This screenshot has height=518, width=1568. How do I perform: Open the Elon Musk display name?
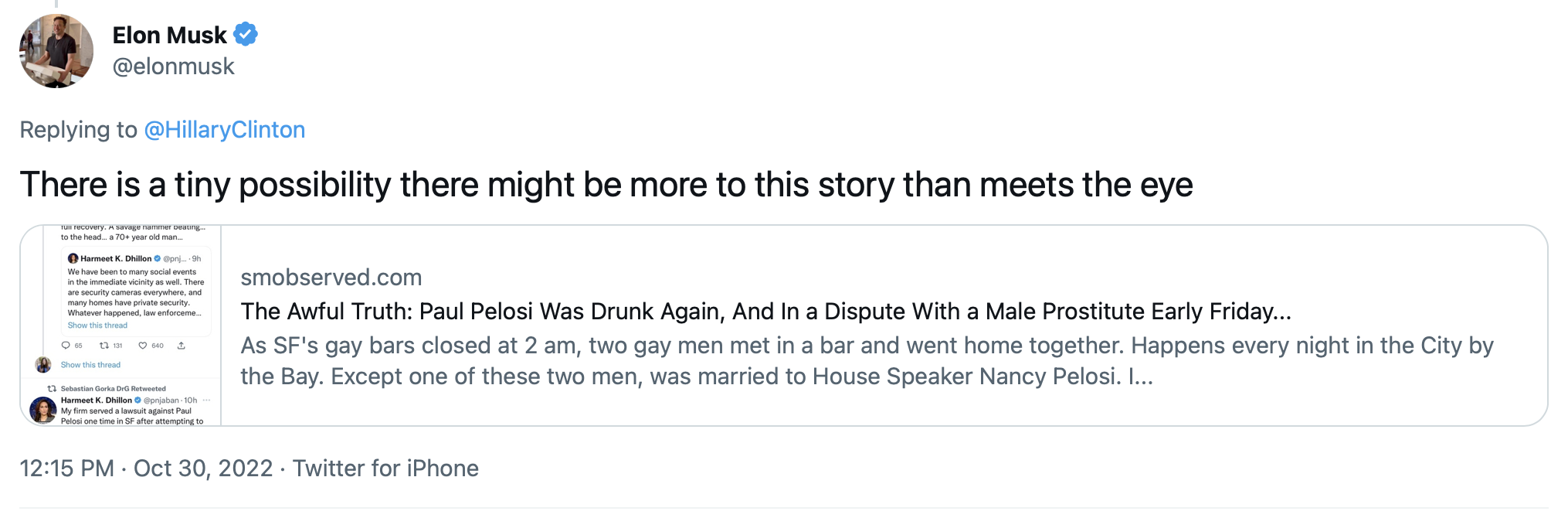point(169,36)
